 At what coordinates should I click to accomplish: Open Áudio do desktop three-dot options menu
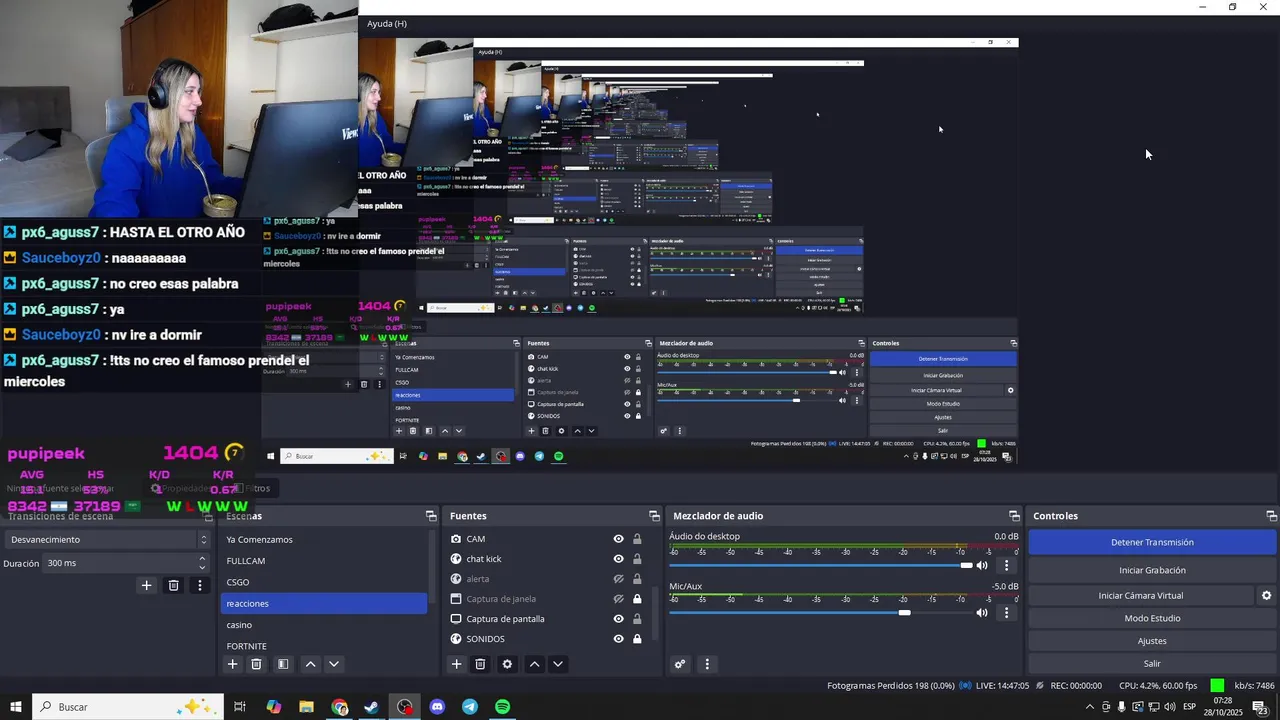[x=1006, y=565]
